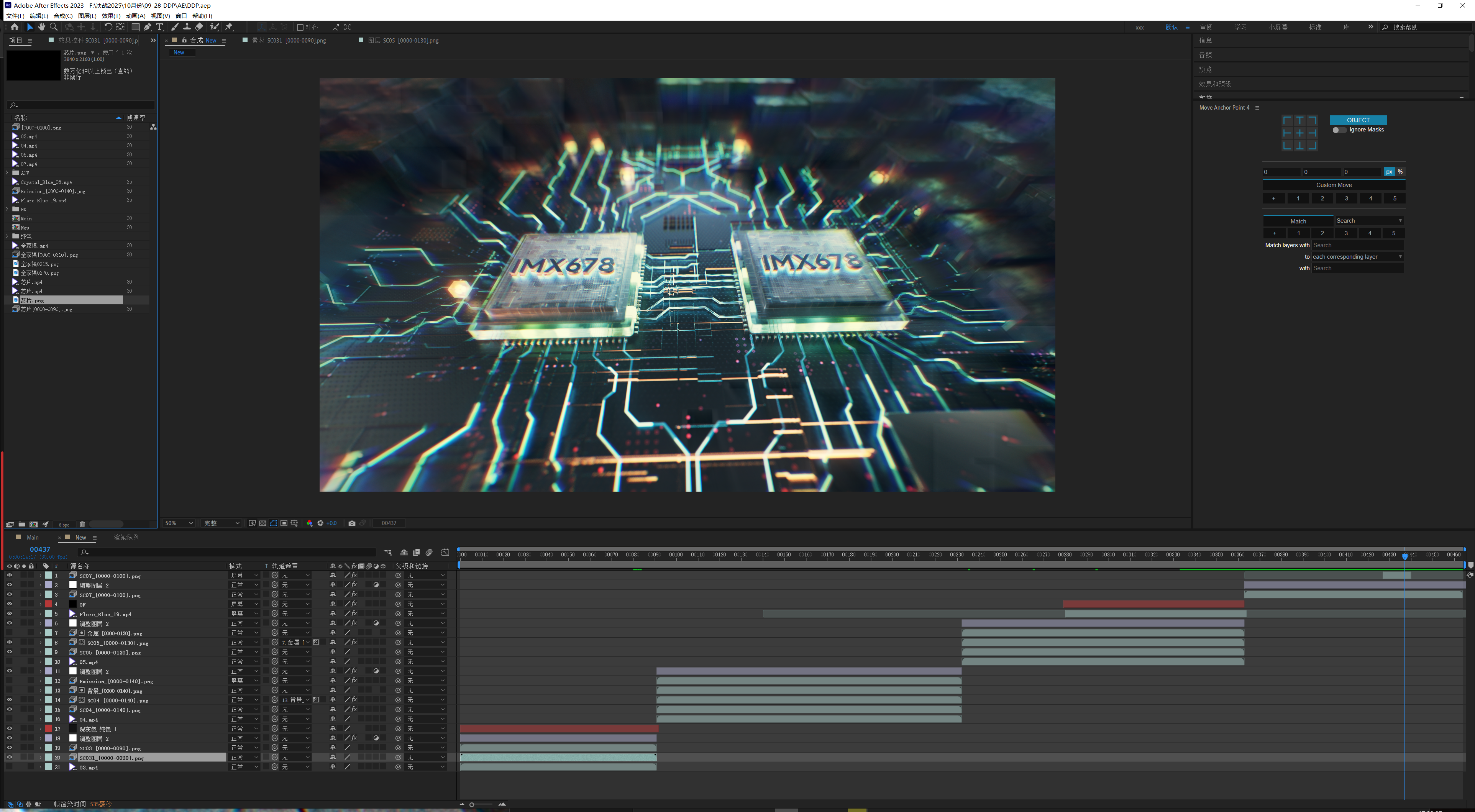Open blend mode dropdown for layer 1 屏幕
The height and width of the screenshot is (812, 1475).
[x=244, y=575]
